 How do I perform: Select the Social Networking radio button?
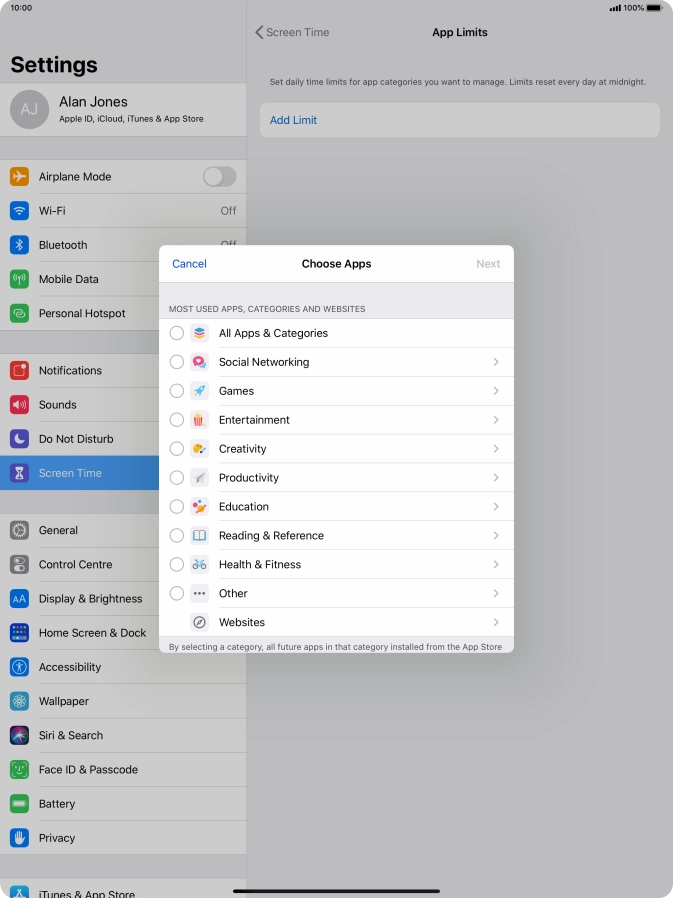(176, 362)
